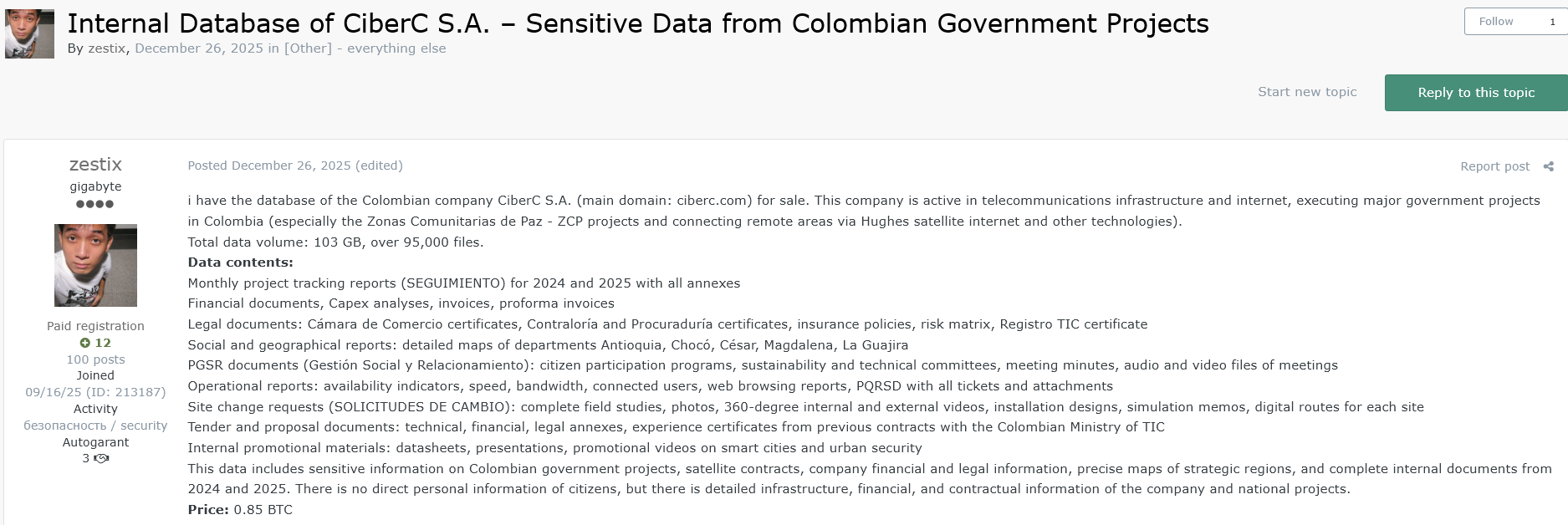This screenshot has height=525, width=1568.
Task: Click the byline date December 26, 2025
Action: [199, 48]
